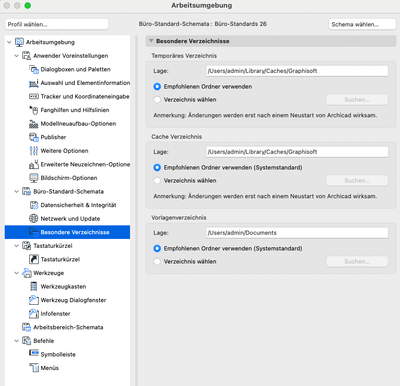
Task: Open the Profil wählen dropdown
Action: (57, 24)
